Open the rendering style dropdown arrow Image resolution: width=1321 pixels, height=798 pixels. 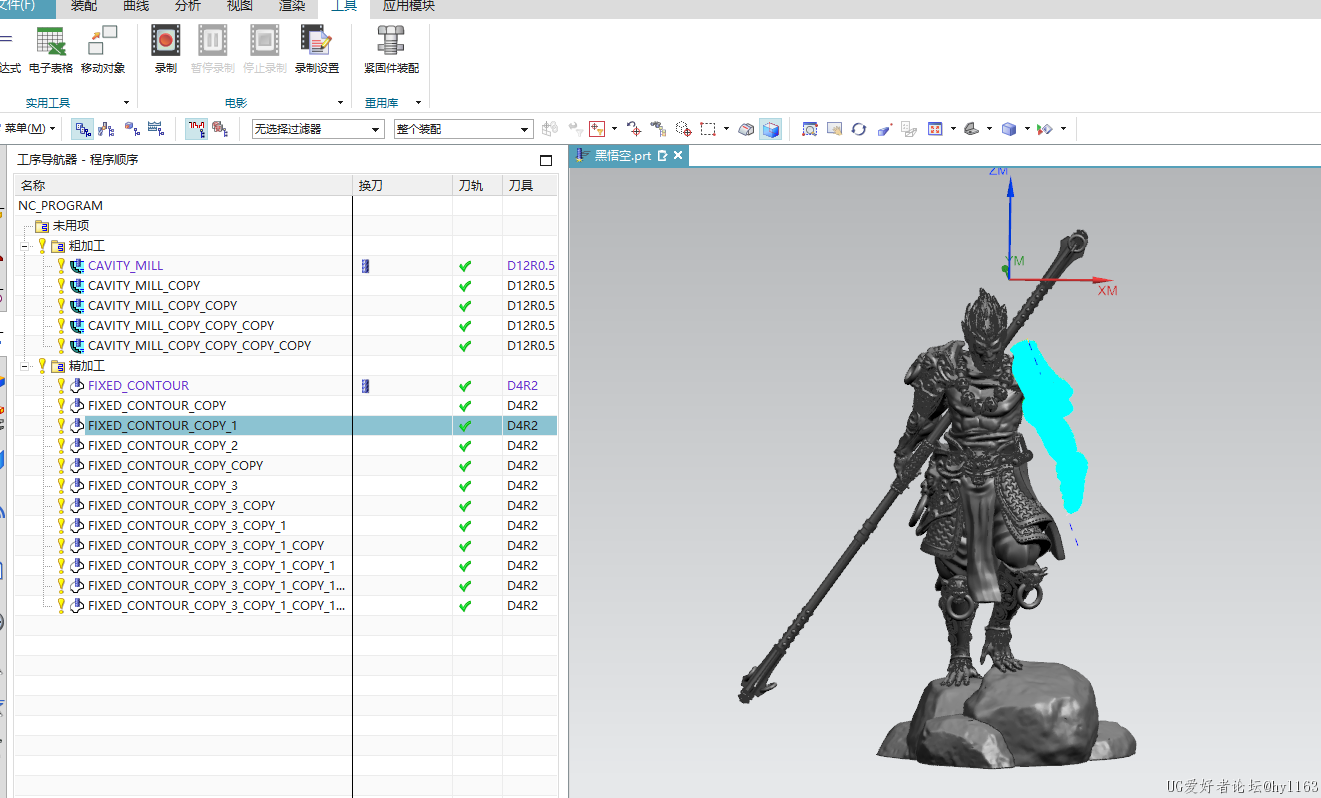pyautogui.click(x=1027, y=129)
